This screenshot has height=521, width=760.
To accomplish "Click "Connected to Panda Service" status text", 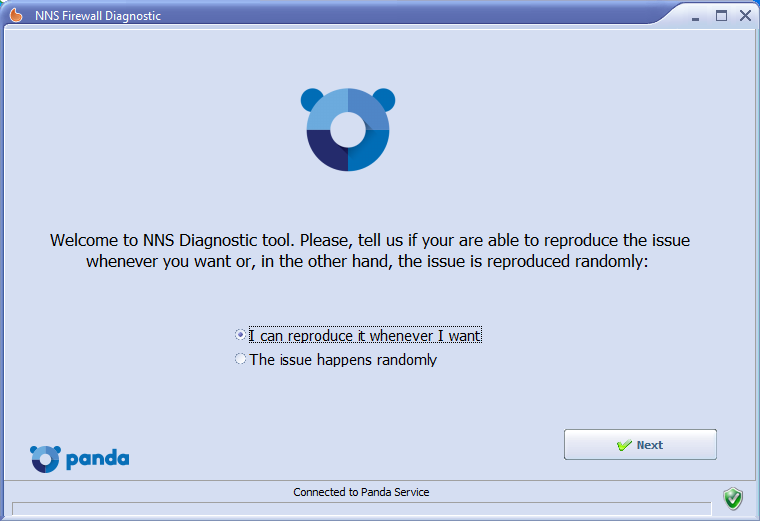I will (361, 492).
